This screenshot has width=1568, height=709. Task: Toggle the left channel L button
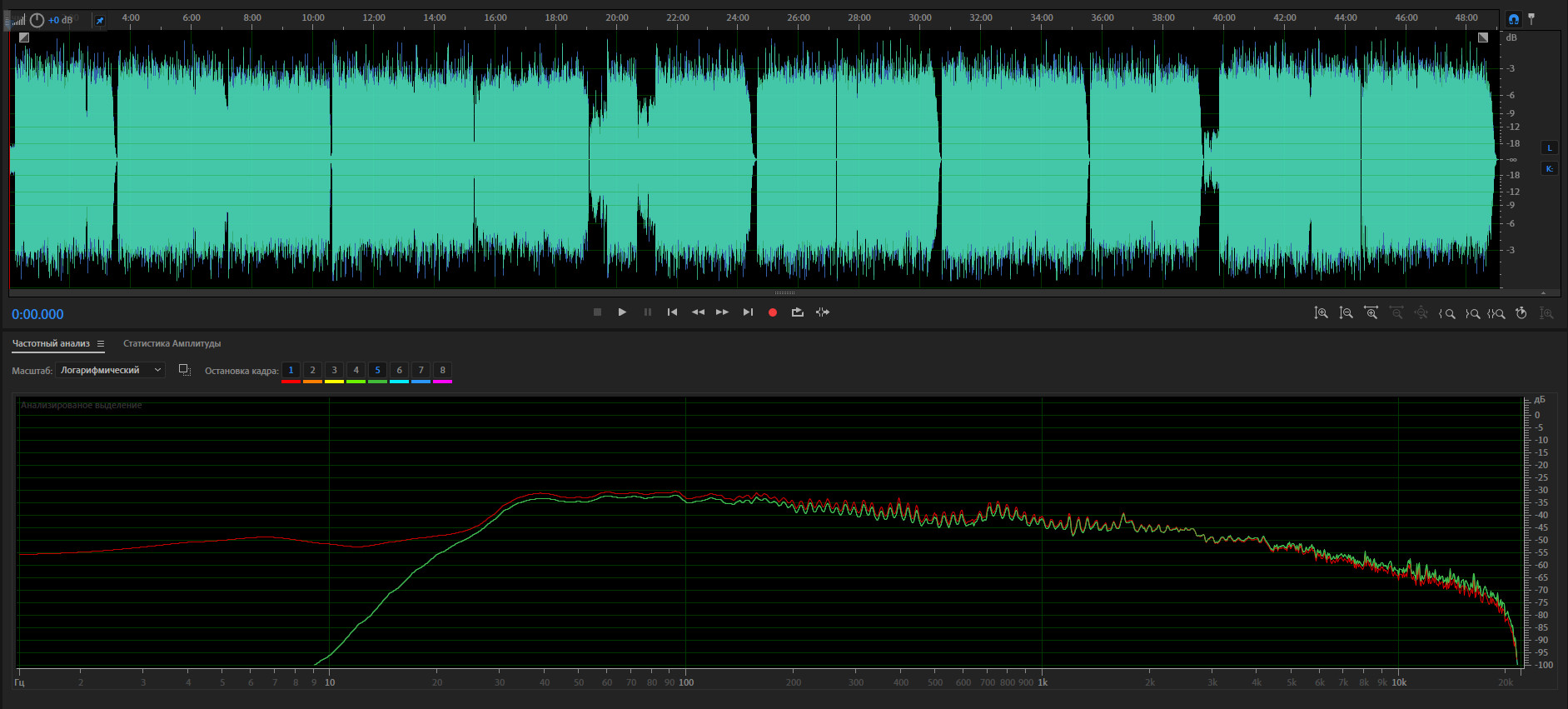pyautogui.click(x=1550, y=148)
